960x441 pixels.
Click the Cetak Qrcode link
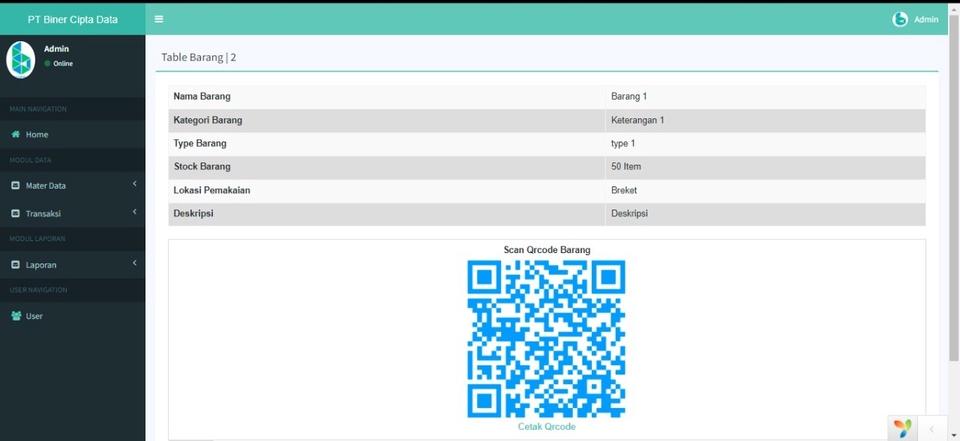[547, 426]
